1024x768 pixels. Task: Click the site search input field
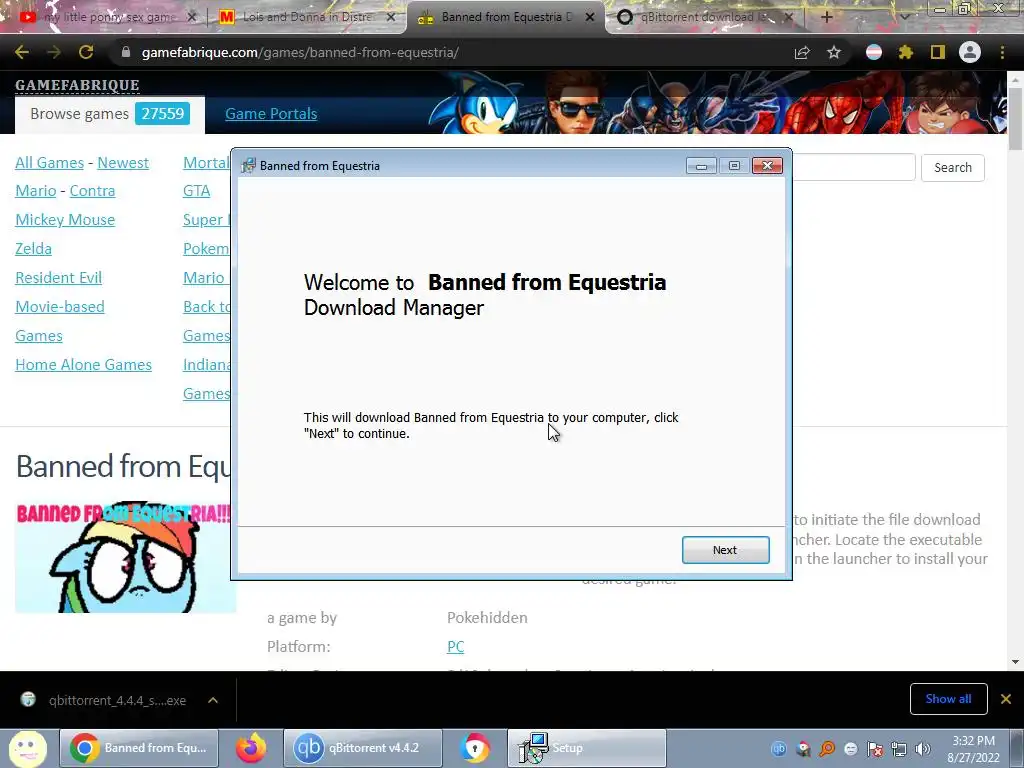tap(854, 167)
